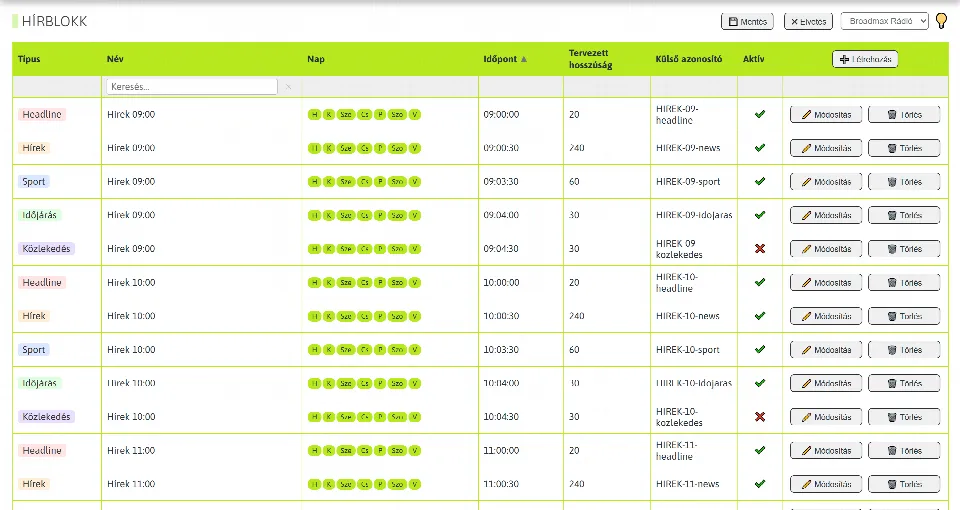Click the Sport type badge of the 09:03:30 row
This screenshot has width=960, height=510.
click(x=34, y=181)
